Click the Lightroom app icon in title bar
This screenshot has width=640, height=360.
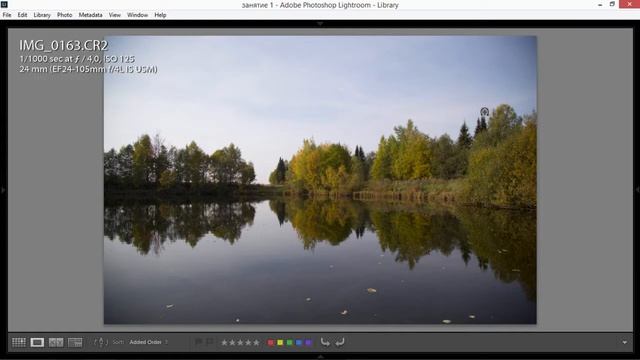pyautogui.click(x=4, y=4)
